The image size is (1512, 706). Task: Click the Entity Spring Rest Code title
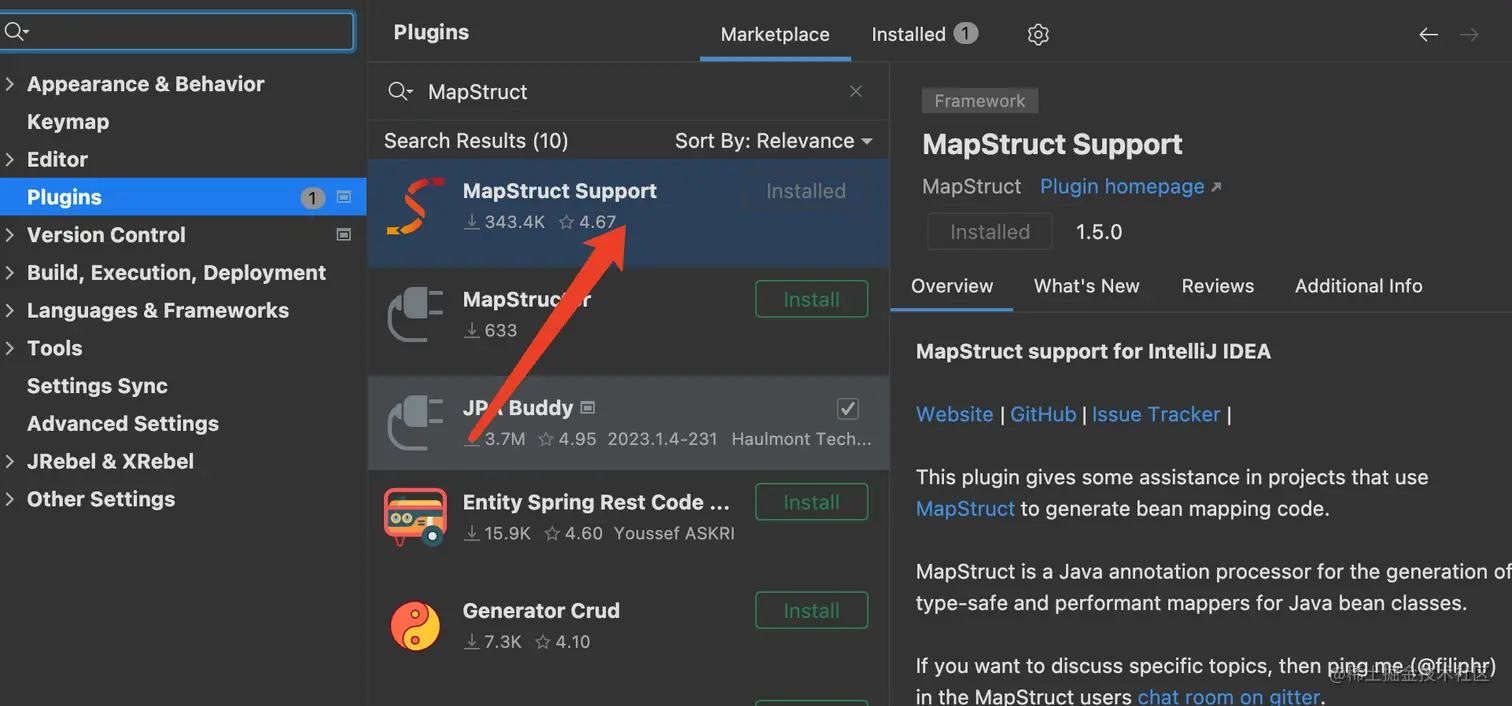596,502
